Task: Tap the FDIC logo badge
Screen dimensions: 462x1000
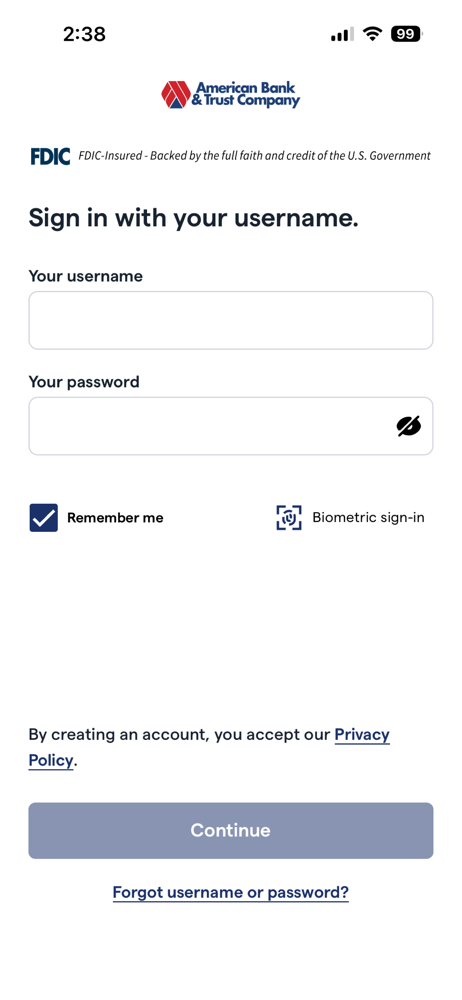Action: tap(50, 156)
